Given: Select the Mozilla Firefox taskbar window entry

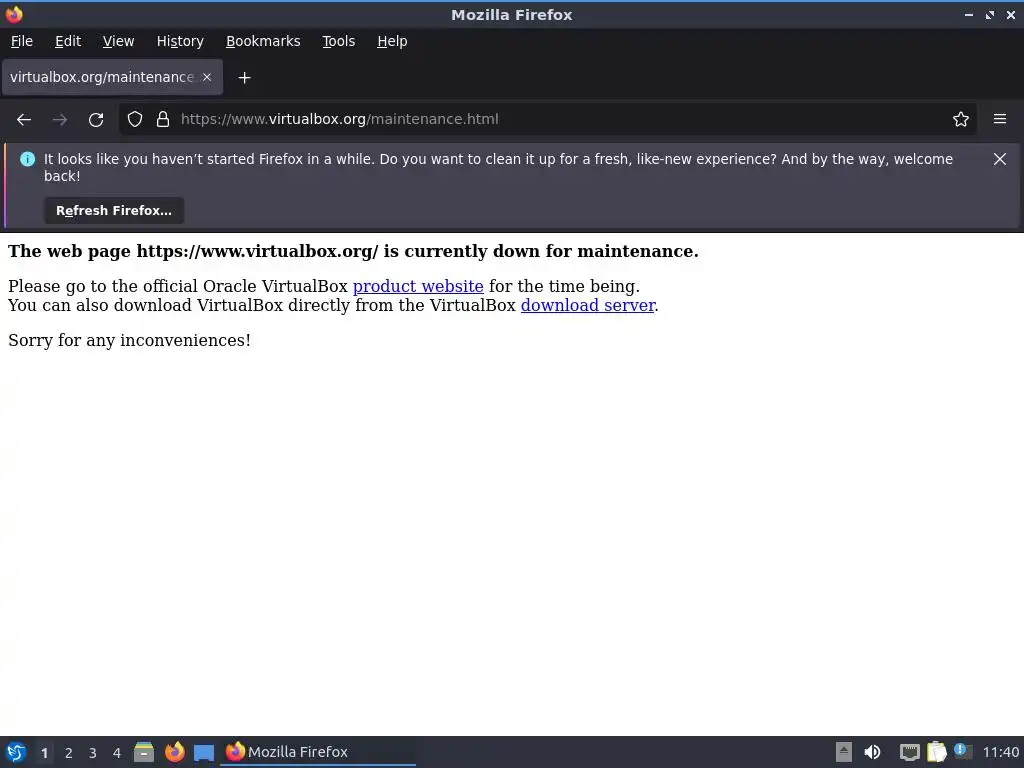Looking at the screenshot, I should click(x=318, y=752).
